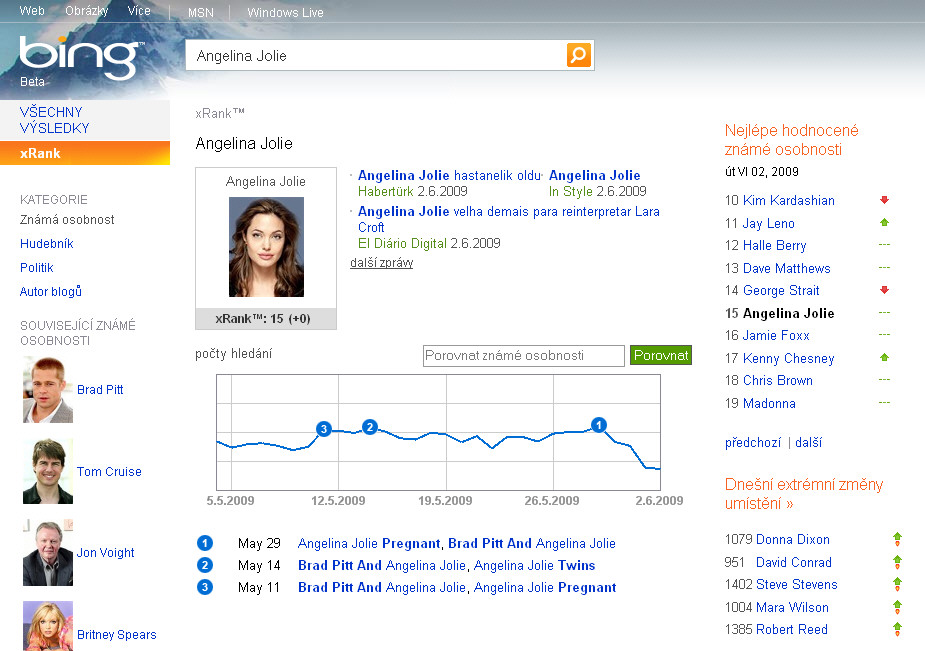Image resolution: width=925 pixels, height=651 pixels.
Task: Open the Britney Spears related person link
Action: coord(117,634)
